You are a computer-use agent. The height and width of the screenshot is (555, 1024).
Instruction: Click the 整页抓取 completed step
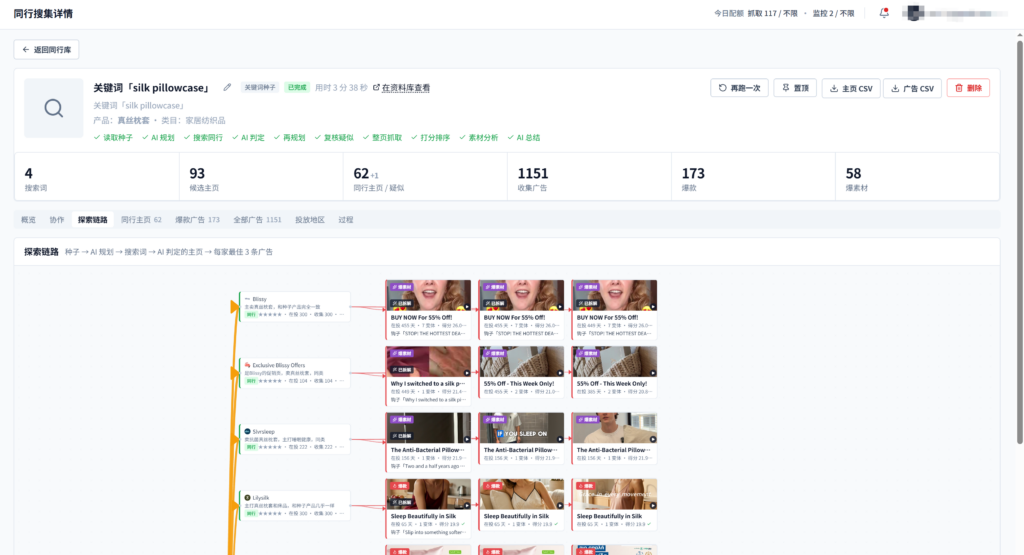click(x=382, y=138)
